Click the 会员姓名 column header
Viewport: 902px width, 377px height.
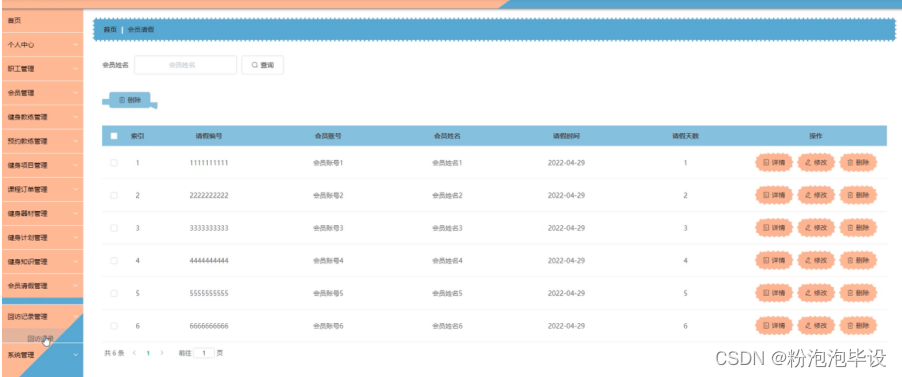point(447,136)
